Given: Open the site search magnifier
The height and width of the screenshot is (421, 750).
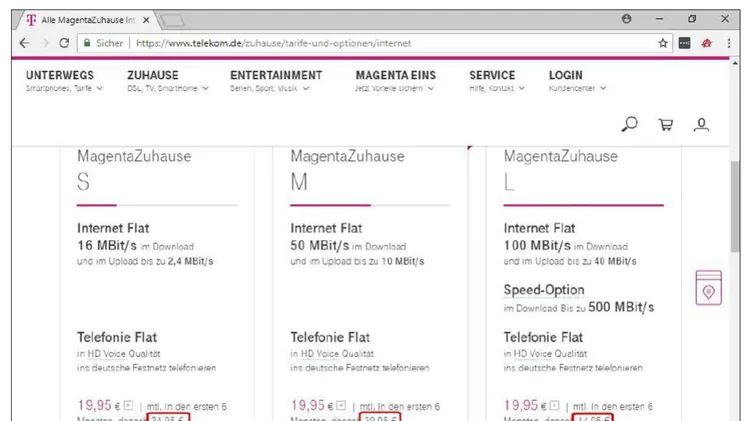Looking at the screenshot, I should pos(629,124).
